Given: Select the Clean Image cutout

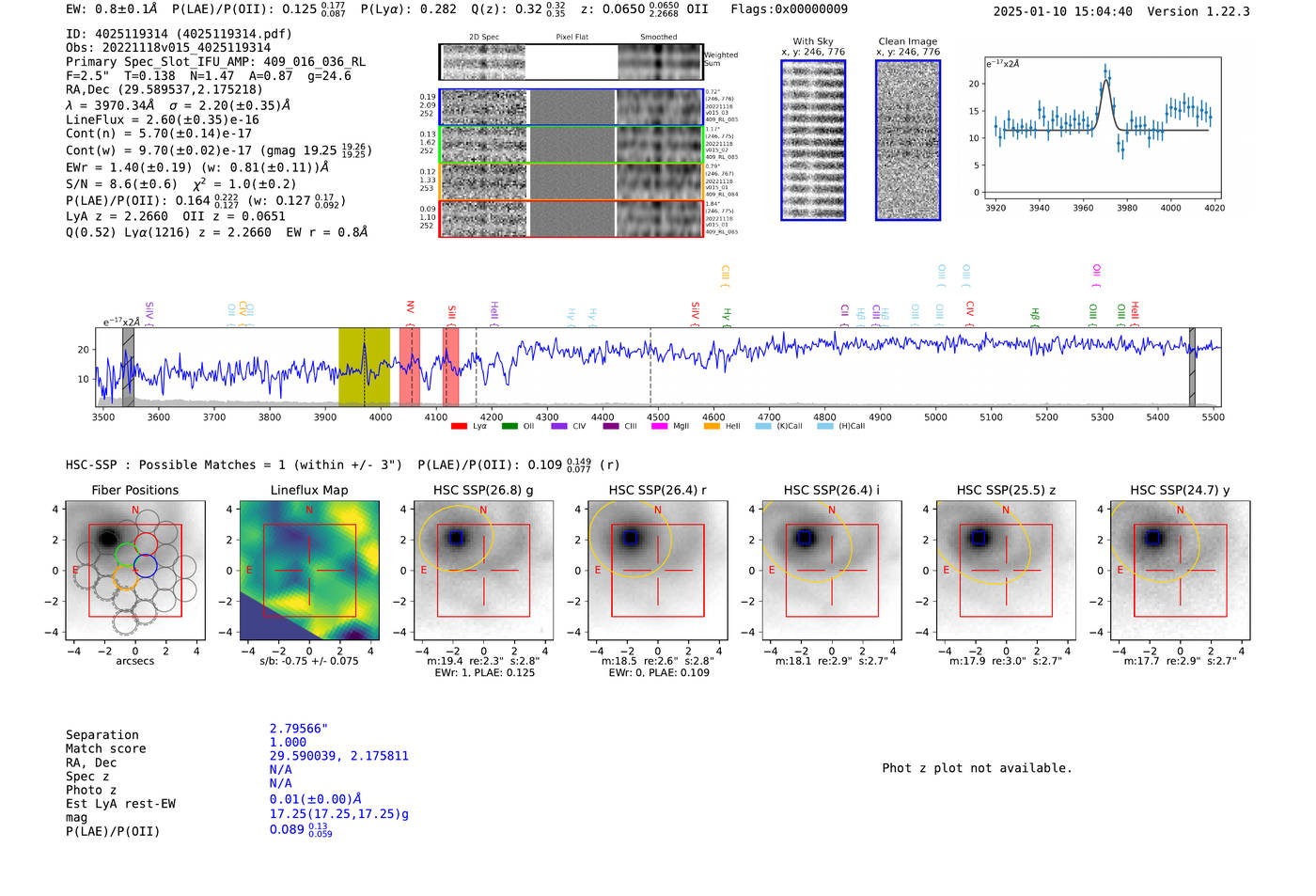Looking at the screenshot, I should click(x=908, y=140).
